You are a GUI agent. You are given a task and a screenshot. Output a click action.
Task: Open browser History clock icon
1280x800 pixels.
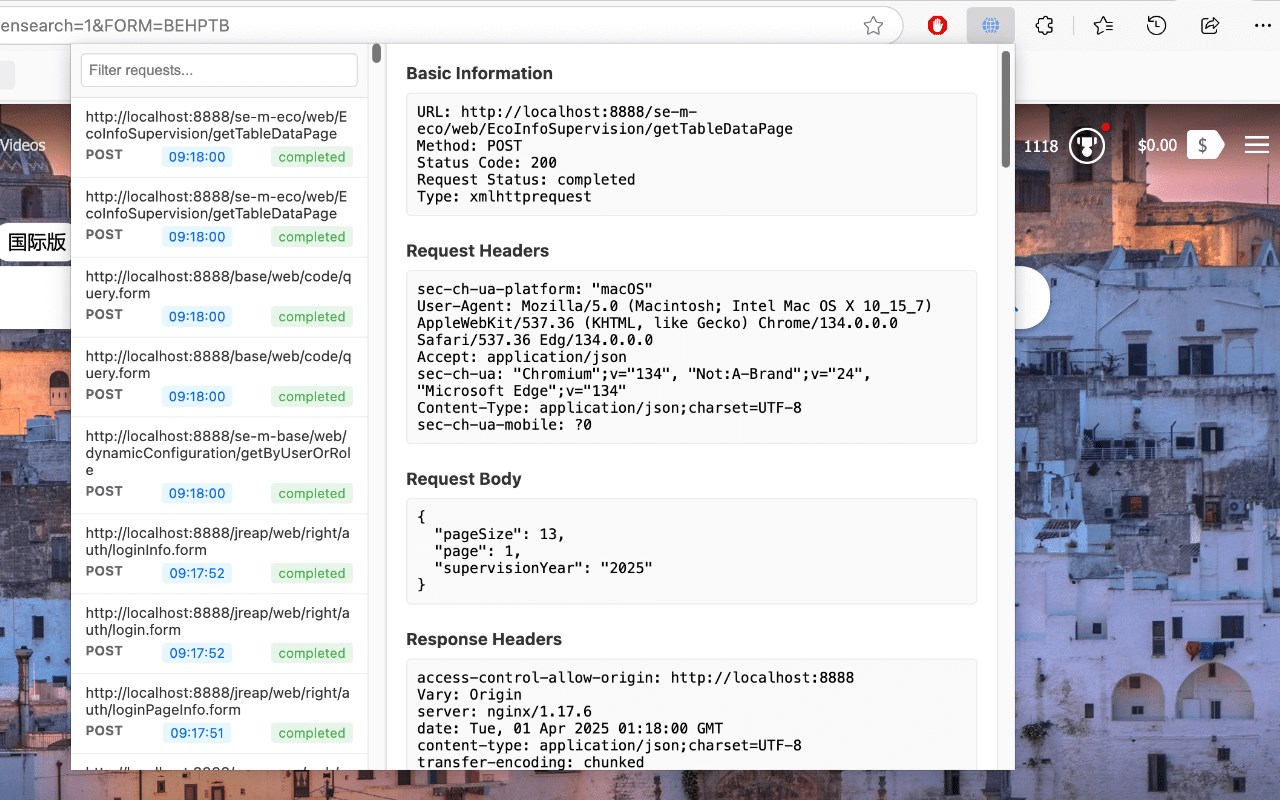(1156, 26)
